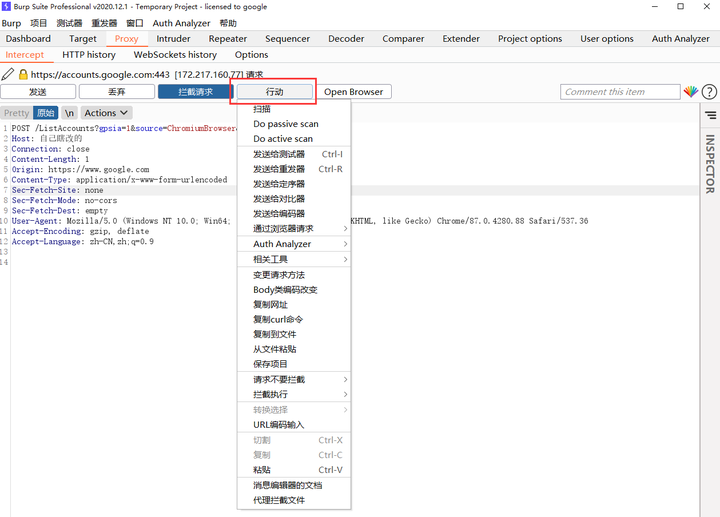Open Auth Analyzer main tab
Image resolution: width=720 pixels, height=517 pixels.
(681, 39)
